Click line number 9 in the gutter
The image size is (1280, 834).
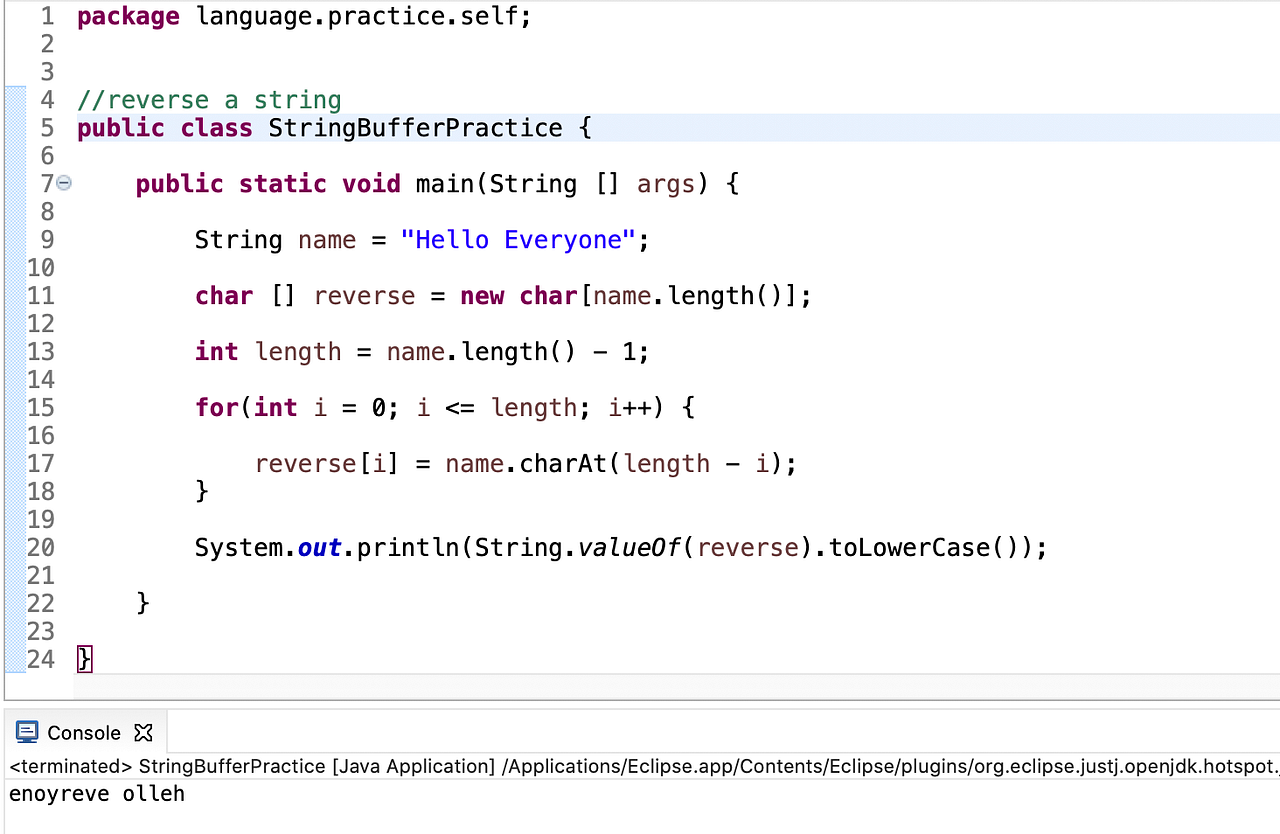[47, 239]
